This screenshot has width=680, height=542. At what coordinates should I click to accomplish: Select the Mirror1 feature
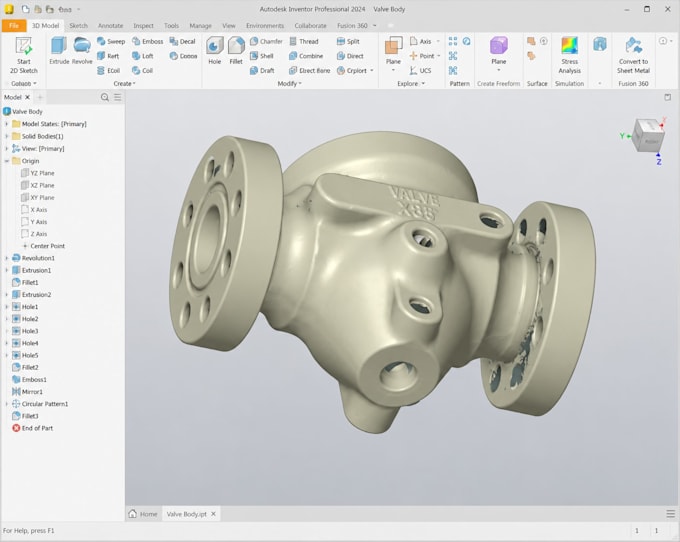coord(27,392)
